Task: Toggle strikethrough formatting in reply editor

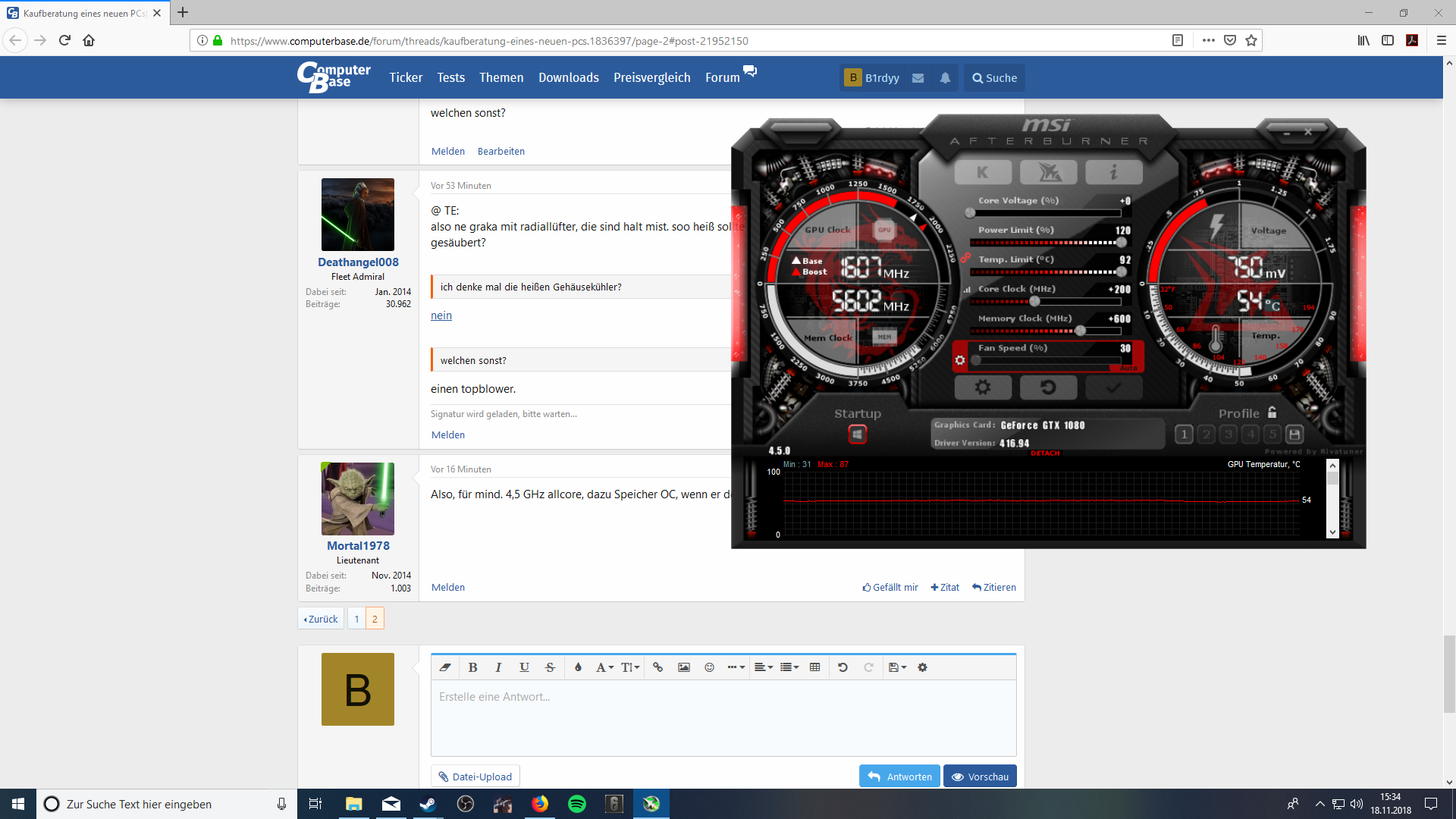Action: coord(550,667)
